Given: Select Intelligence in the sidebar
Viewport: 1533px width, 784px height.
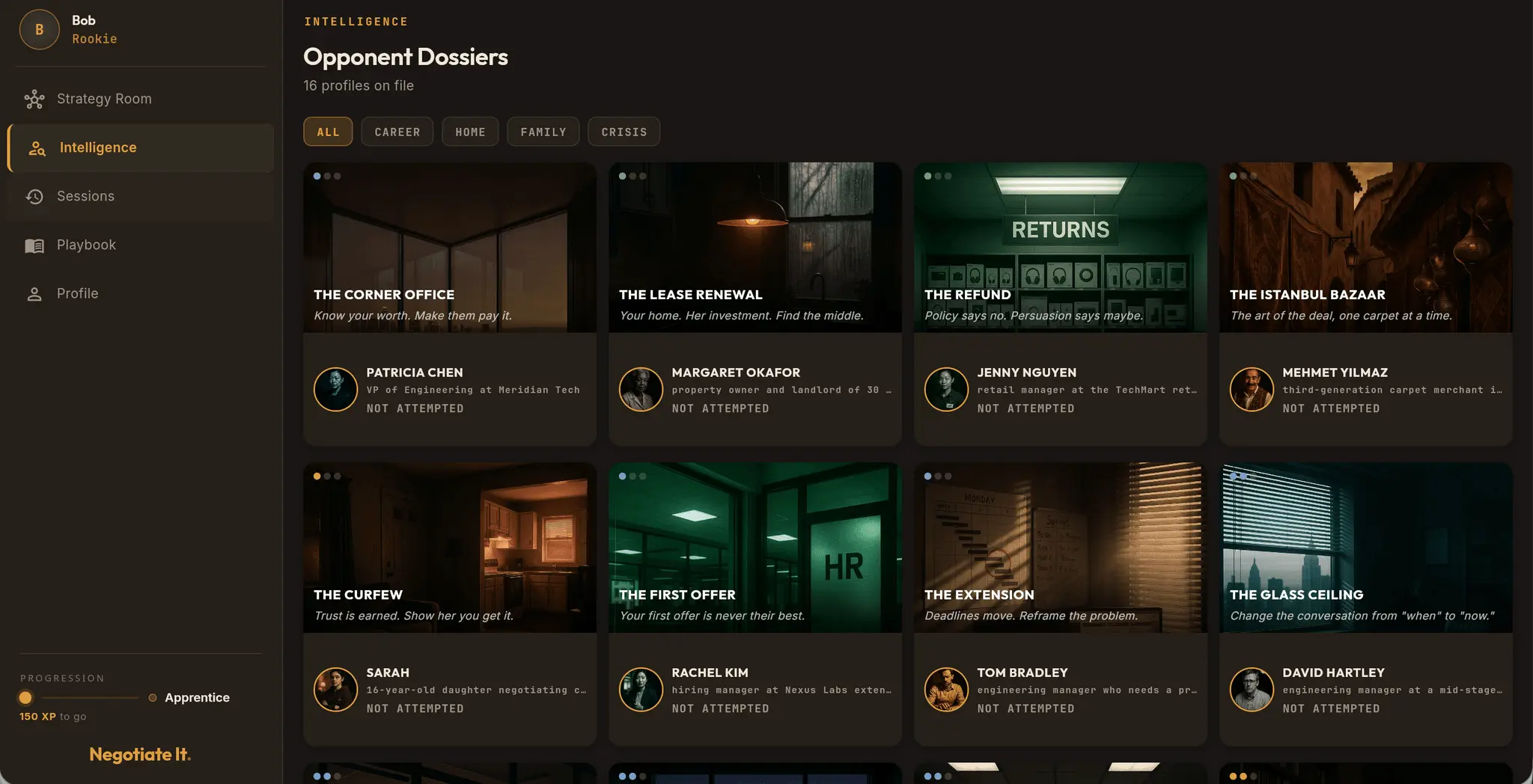Looking at the screenshot, I should tap(141, 148).
